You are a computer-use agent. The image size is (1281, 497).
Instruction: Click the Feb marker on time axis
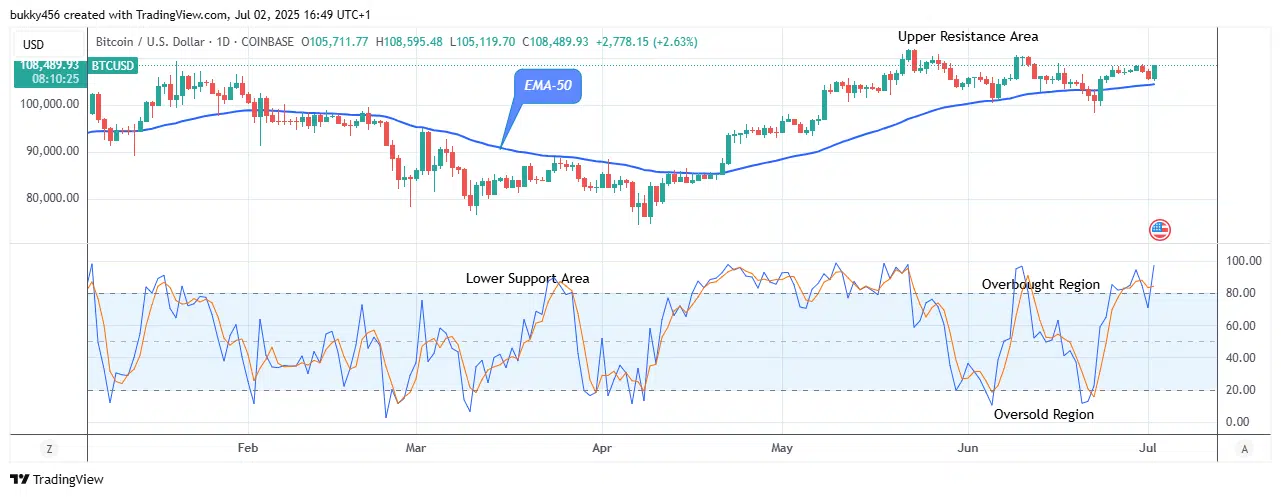(x=248, y=448)
